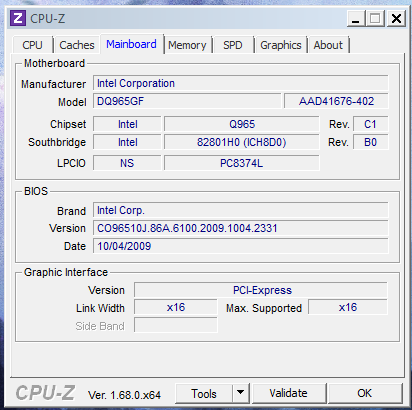Select the Q965 chipset value
The height and width of the screenshot is (410, 412).
coord(242,124)
